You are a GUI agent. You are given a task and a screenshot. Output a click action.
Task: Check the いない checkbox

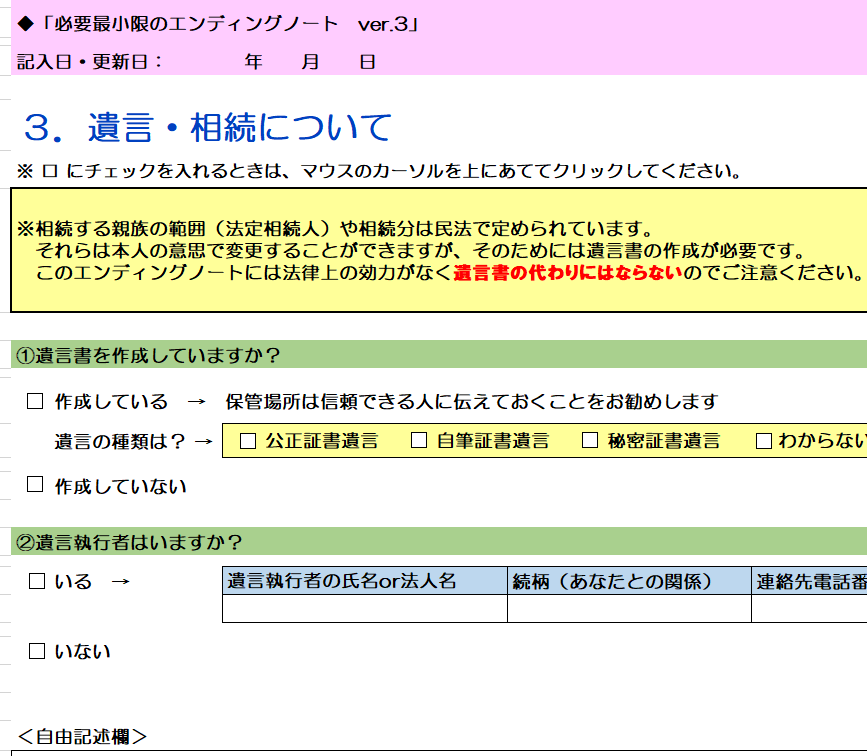pos(37,651)
